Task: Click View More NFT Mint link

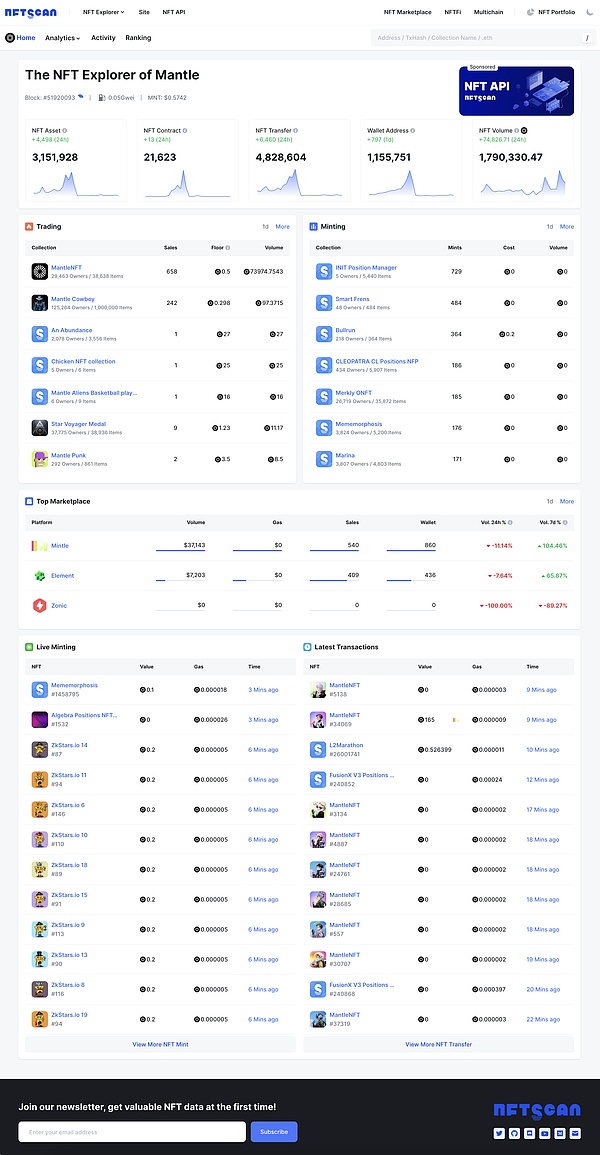Action: click(160, 1044)
